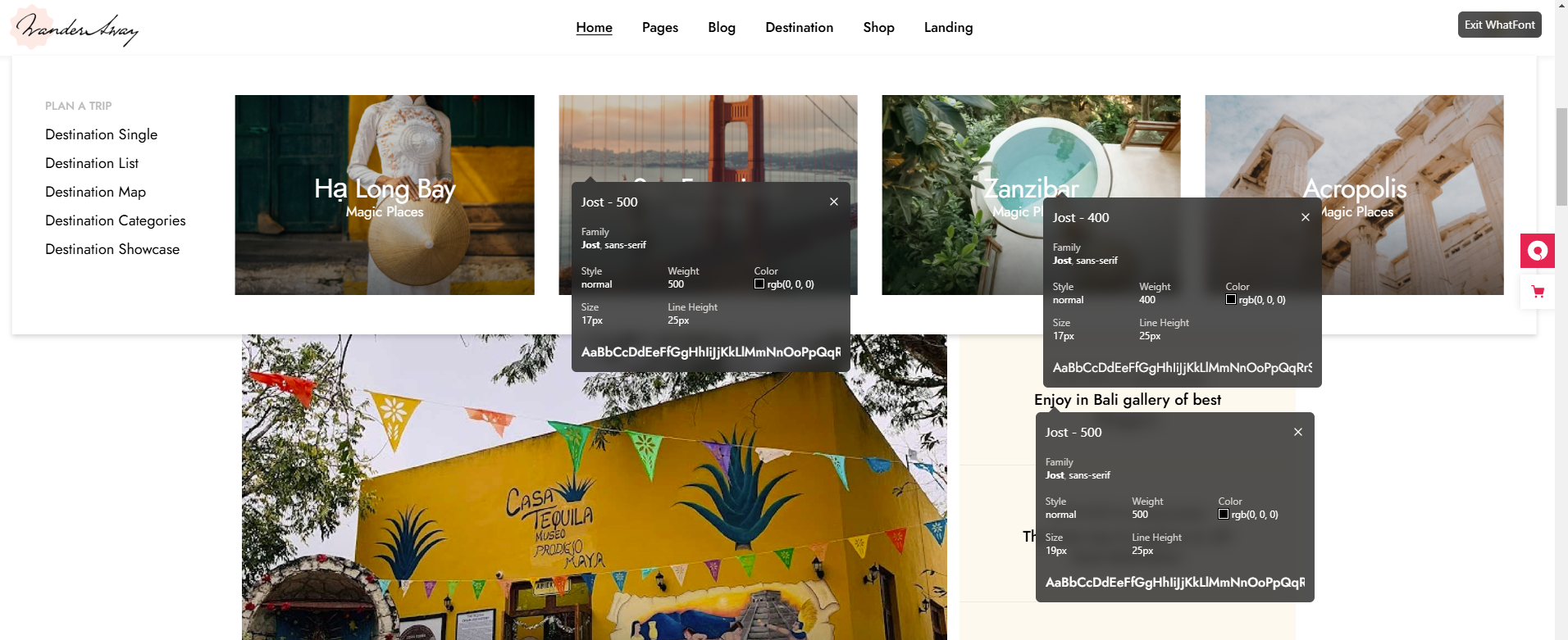The width and height of the screenshot is (1568, 640).
Task: Close the Jost - 400 font popup
Action: click(1306, 217)
